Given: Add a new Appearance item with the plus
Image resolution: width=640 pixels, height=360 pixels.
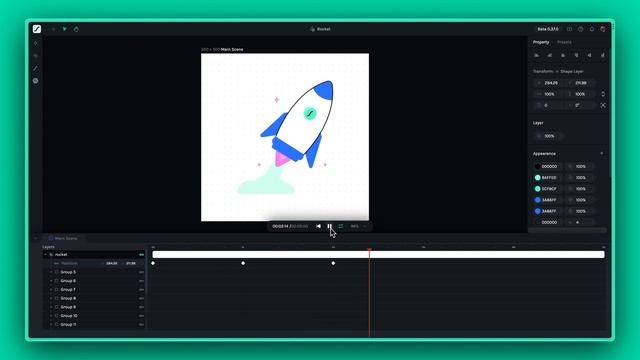Looking at the screenshot, I should click(x=602, y=153).
